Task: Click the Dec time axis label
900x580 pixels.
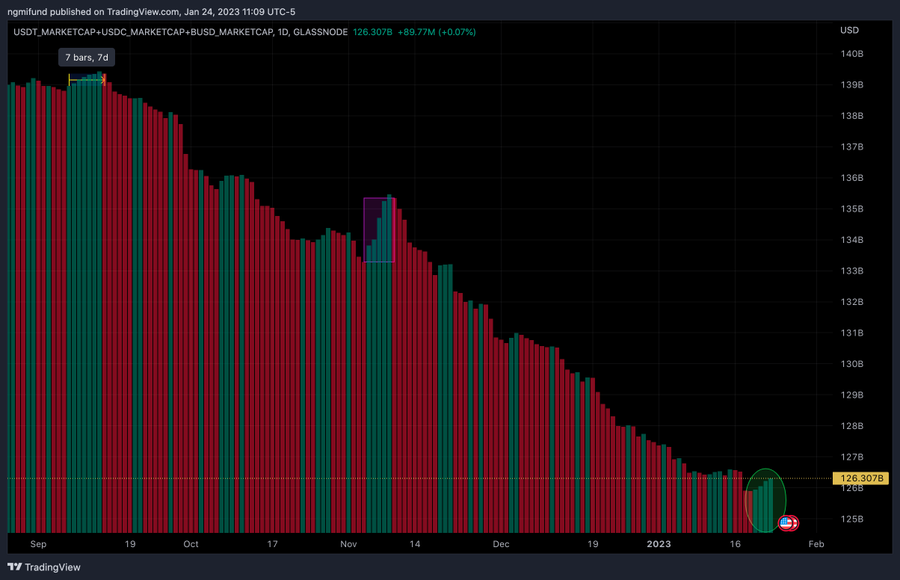Action: pyautogui.click(x=501, y=544)
